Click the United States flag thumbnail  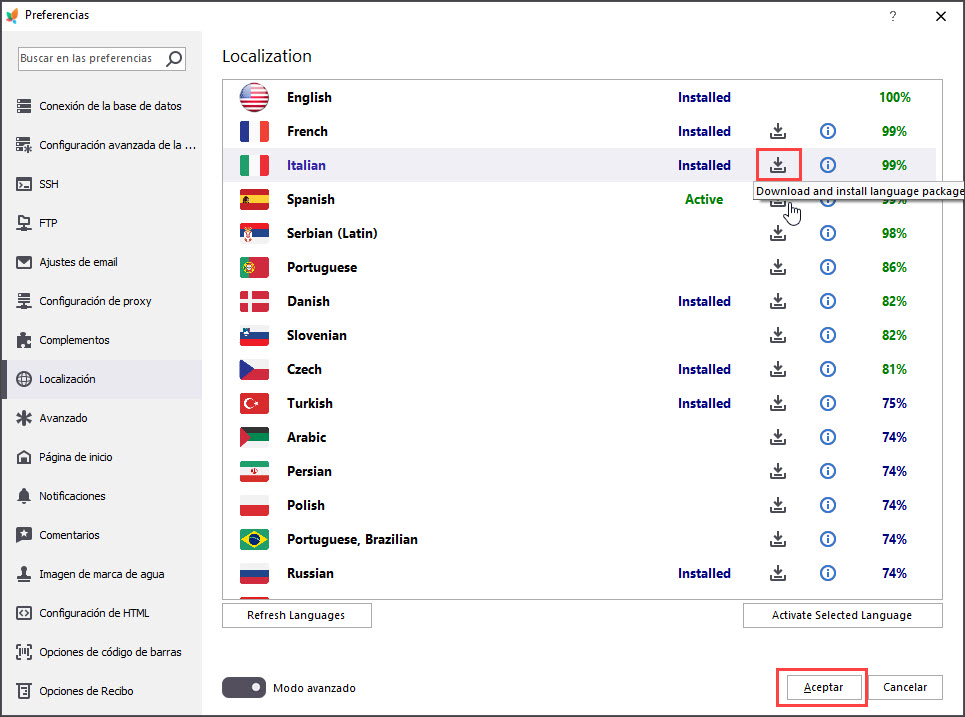click(x=254, y=97)
